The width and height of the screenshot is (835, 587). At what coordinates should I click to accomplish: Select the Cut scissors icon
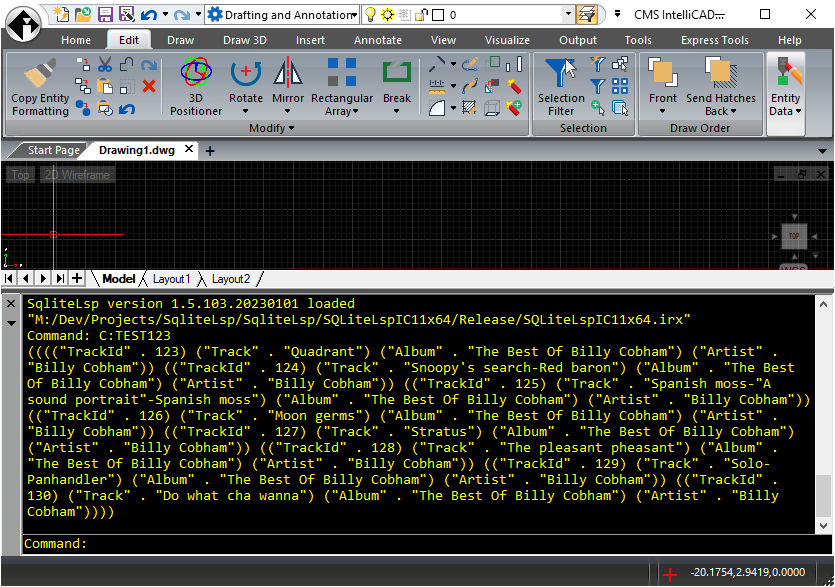(x=105, y=64)
